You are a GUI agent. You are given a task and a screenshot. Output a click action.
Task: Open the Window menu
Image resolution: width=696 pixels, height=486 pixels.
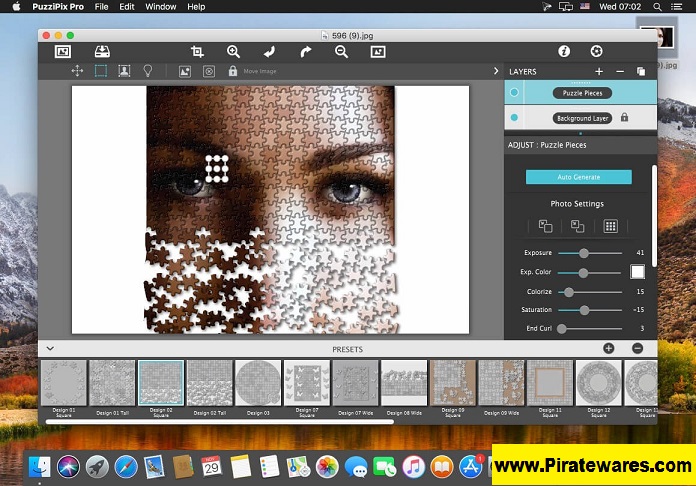[161, 7]
